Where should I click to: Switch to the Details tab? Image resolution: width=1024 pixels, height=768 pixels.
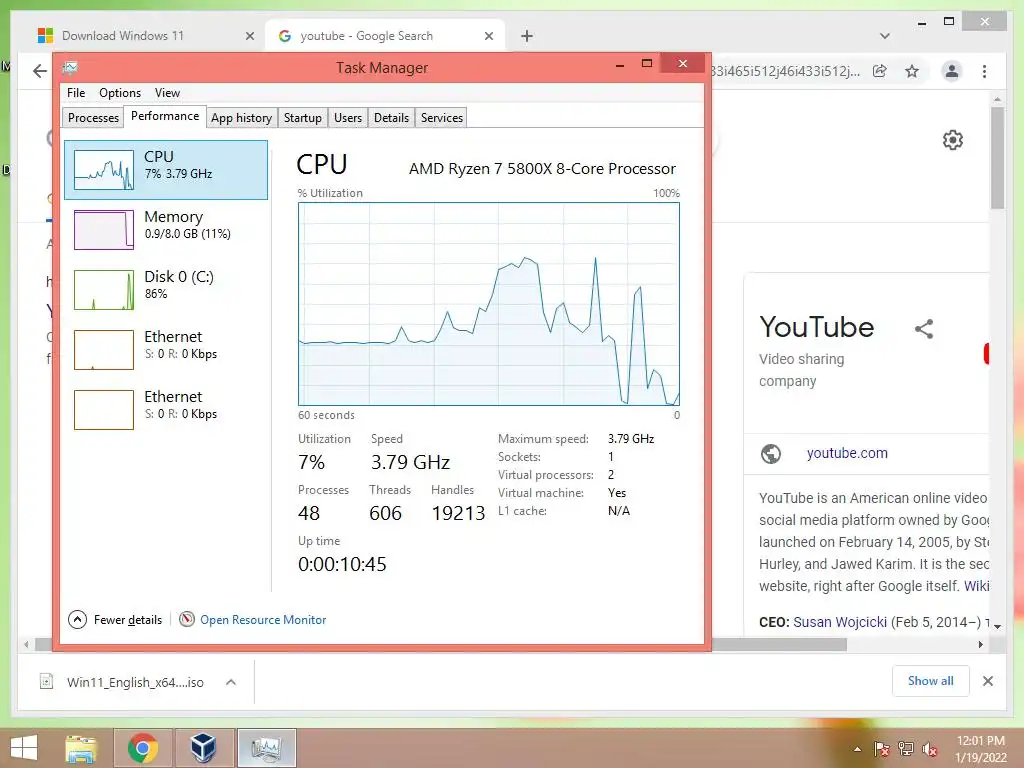[x=391, y=118]
